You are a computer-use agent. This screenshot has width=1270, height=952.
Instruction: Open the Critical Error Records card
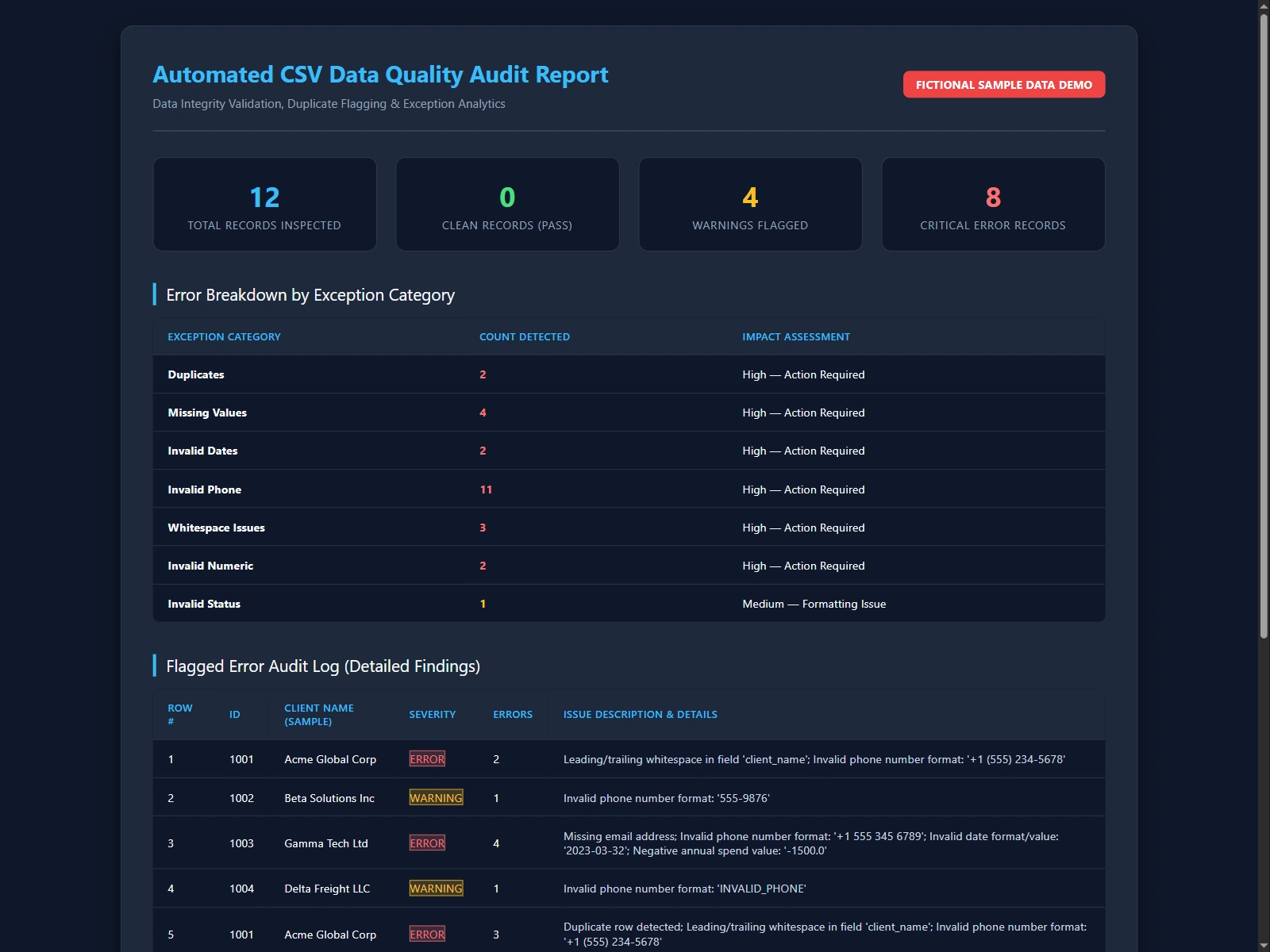coord(993,204)
